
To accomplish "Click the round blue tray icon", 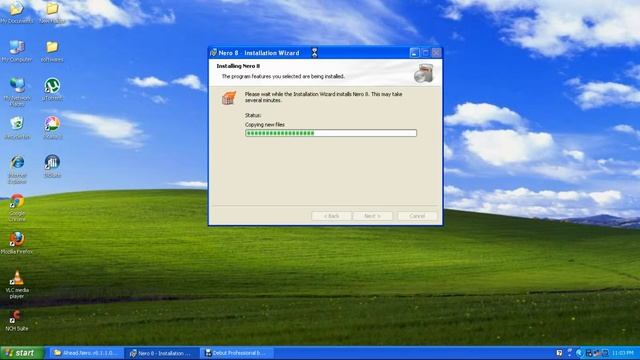I will pos(579,353).
